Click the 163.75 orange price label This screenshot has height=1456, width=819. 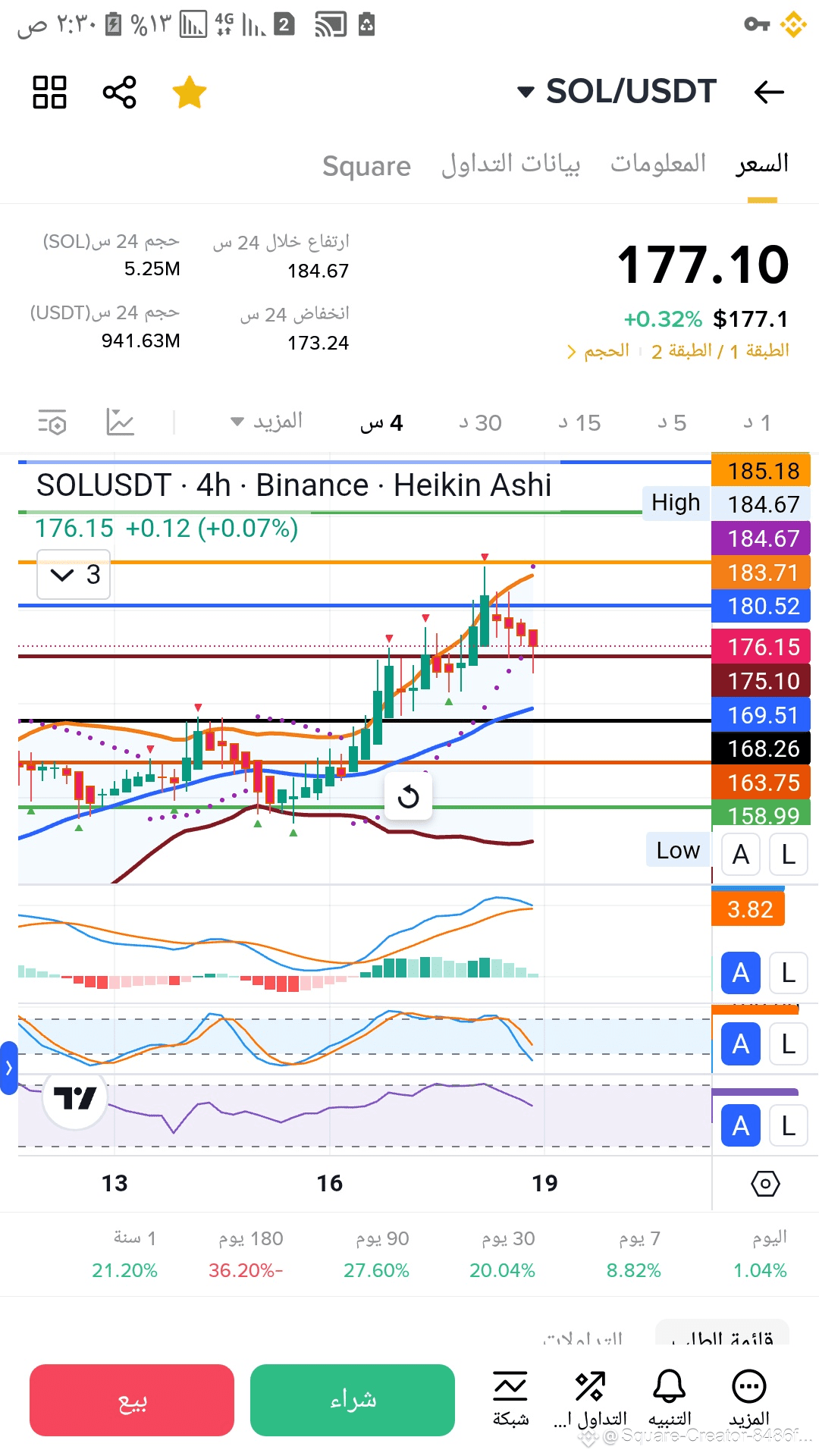point(761,782)
